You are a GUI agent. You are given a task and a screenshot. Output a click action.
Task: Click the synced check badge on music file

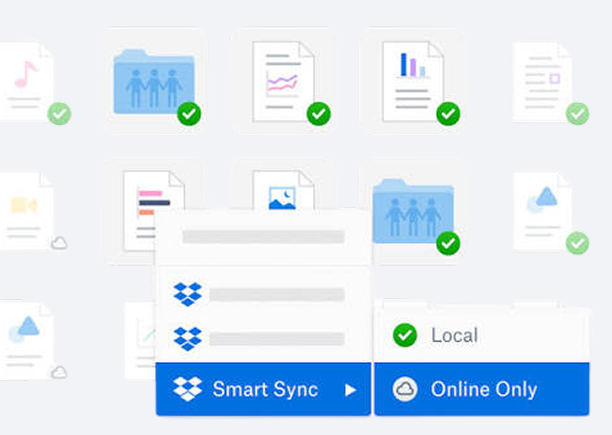[59, 114]
